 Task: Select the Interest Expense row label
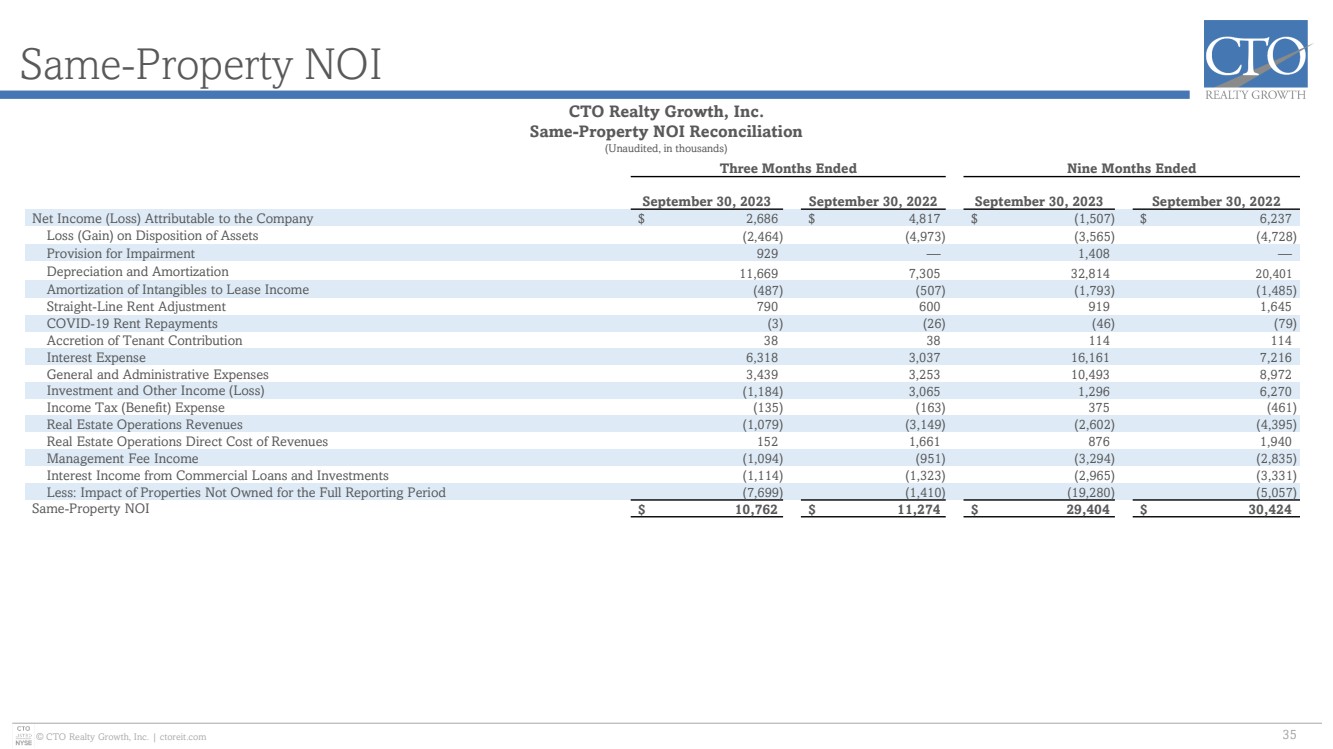pyautogui.click(x=96, y=358)
